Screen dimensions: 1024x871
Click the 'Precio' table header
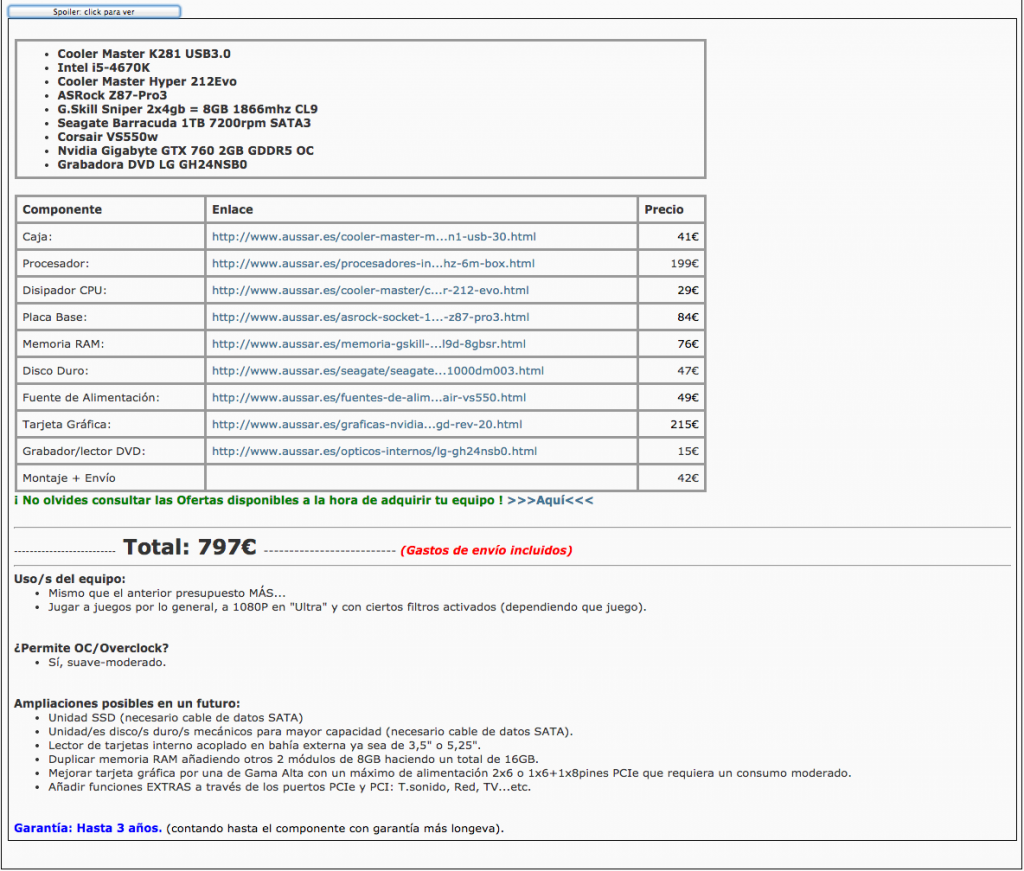click(x=671, y=209)
